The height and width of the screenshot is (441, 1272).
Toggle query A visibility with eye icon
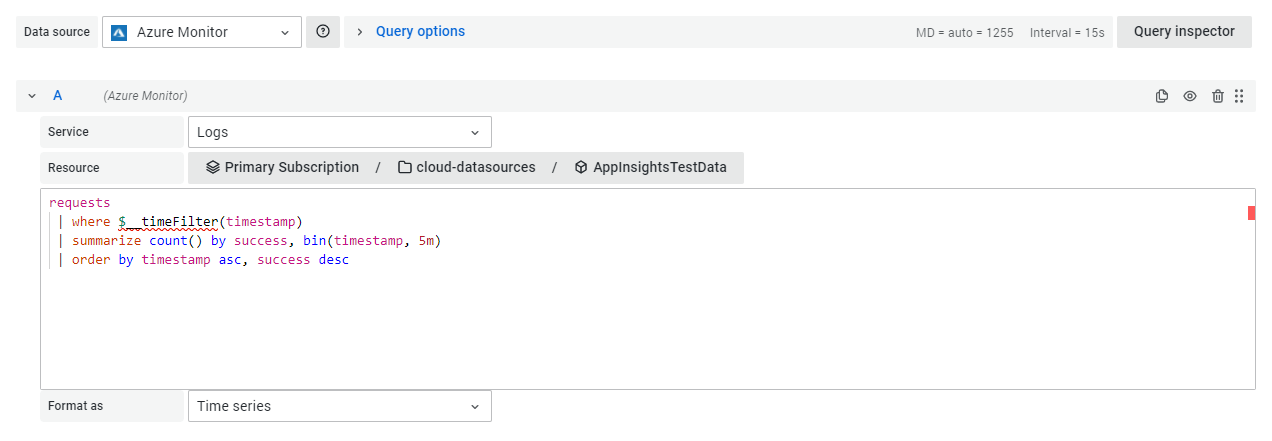pos(1190,96)
